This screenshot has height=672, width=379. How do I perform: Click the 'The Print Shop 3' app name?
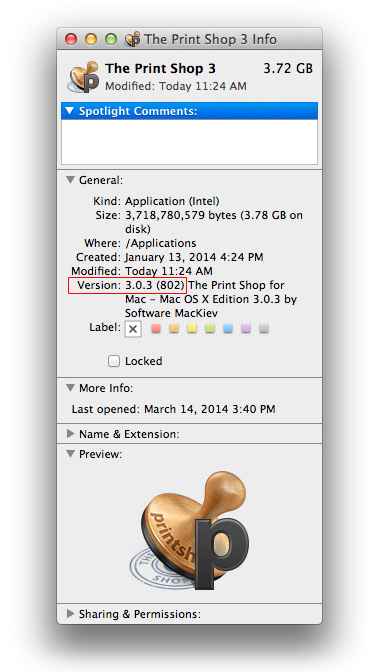point(160,69)
